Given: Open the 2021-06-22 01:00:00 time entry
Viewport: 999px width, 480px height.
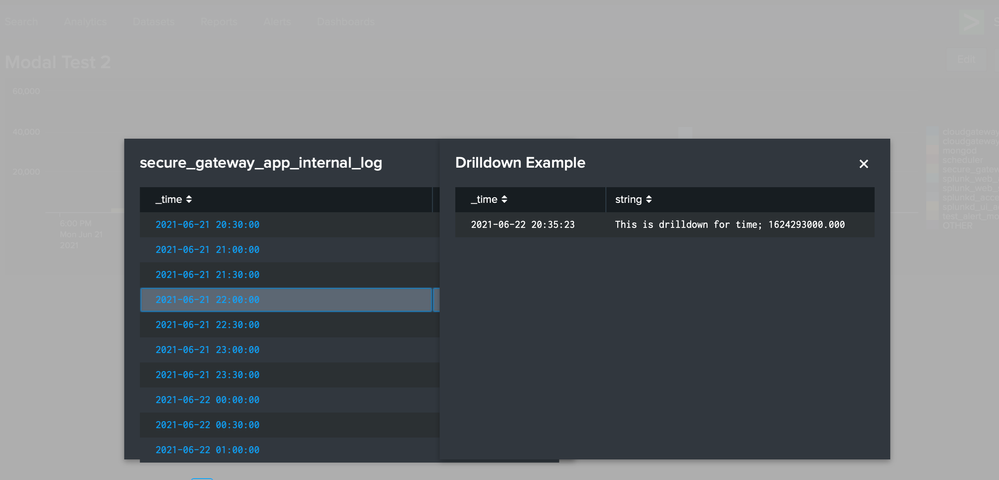Looking at the screenshot, I should tap(207, 450).
